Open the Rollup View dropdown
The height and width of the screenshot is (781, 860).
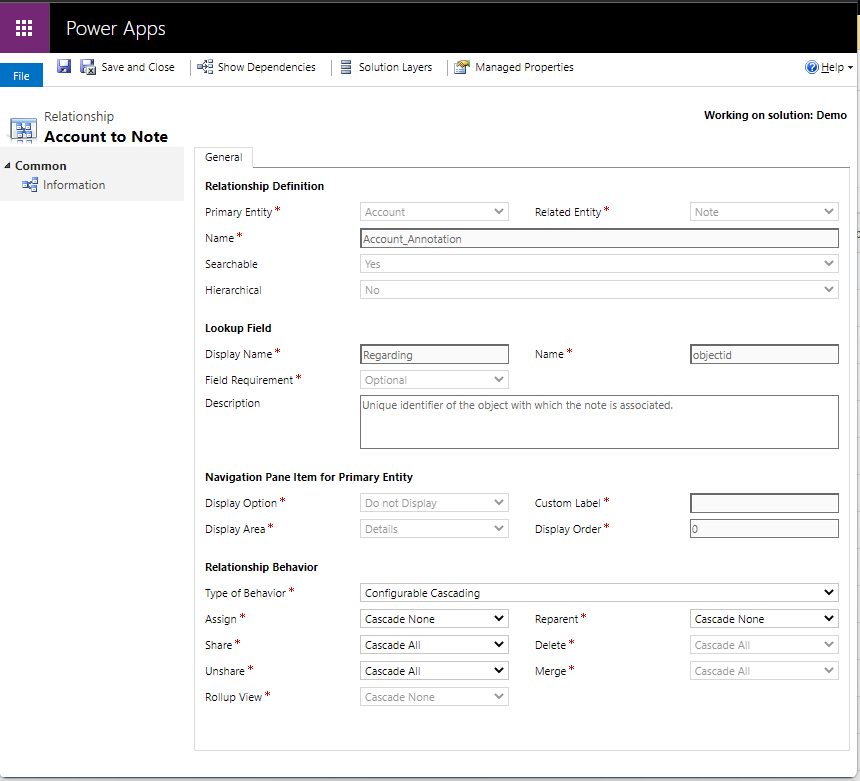(434, 697)
